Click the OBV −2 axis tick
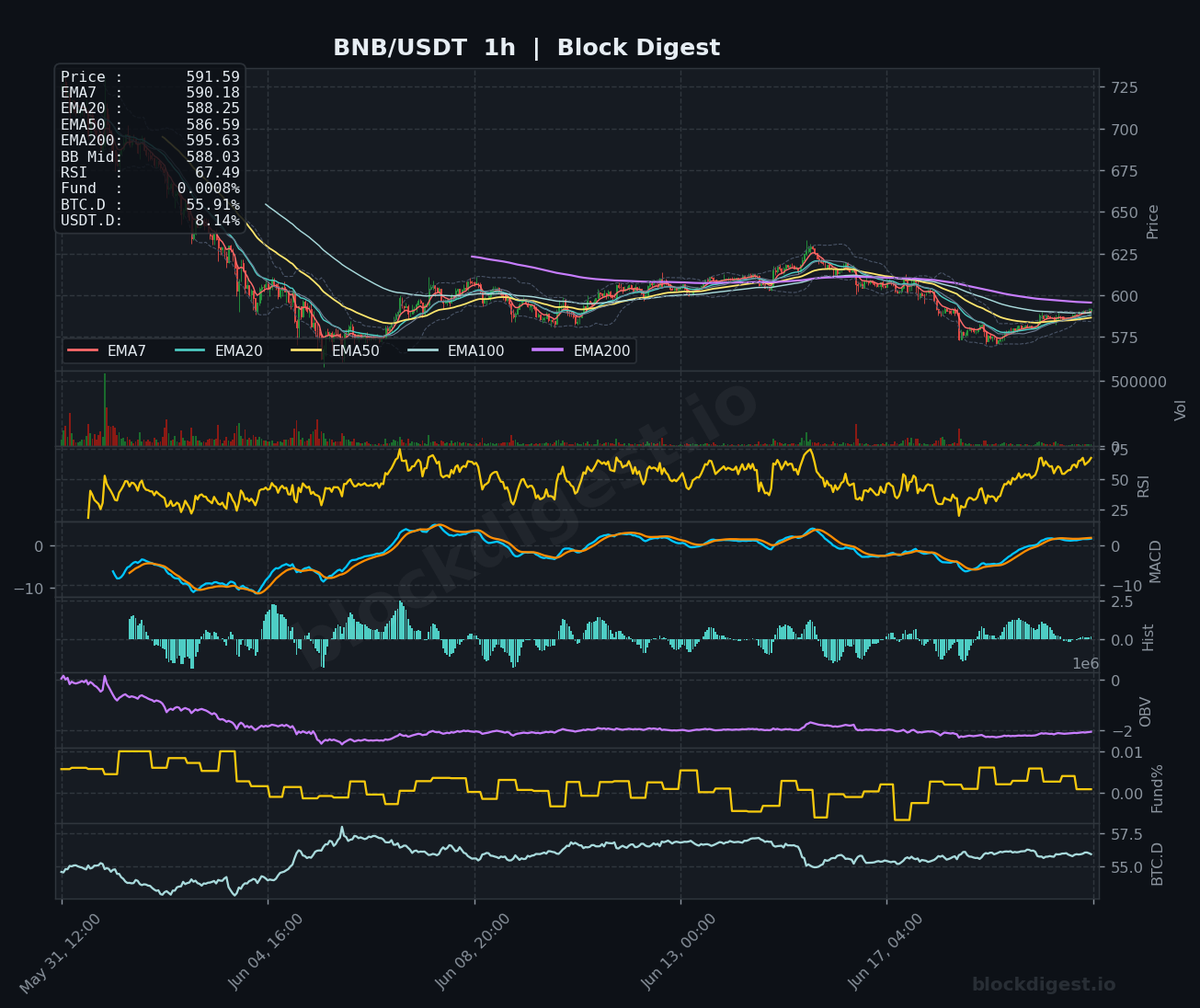The image size is (1200, 1008). (x=1120, y=731)
